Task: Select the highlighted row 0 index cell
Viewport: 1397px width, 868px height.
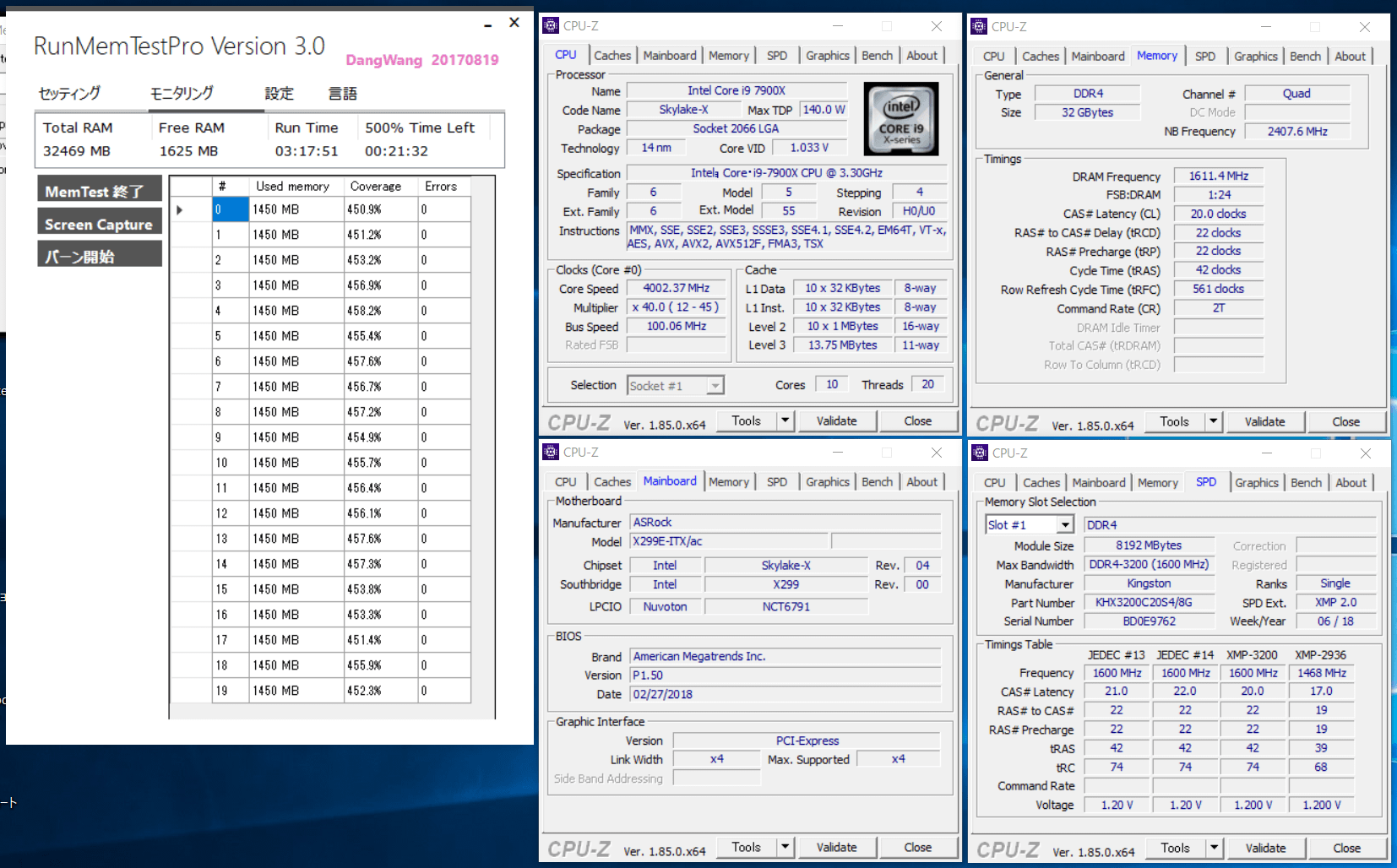Action: [x=231, y=209]
